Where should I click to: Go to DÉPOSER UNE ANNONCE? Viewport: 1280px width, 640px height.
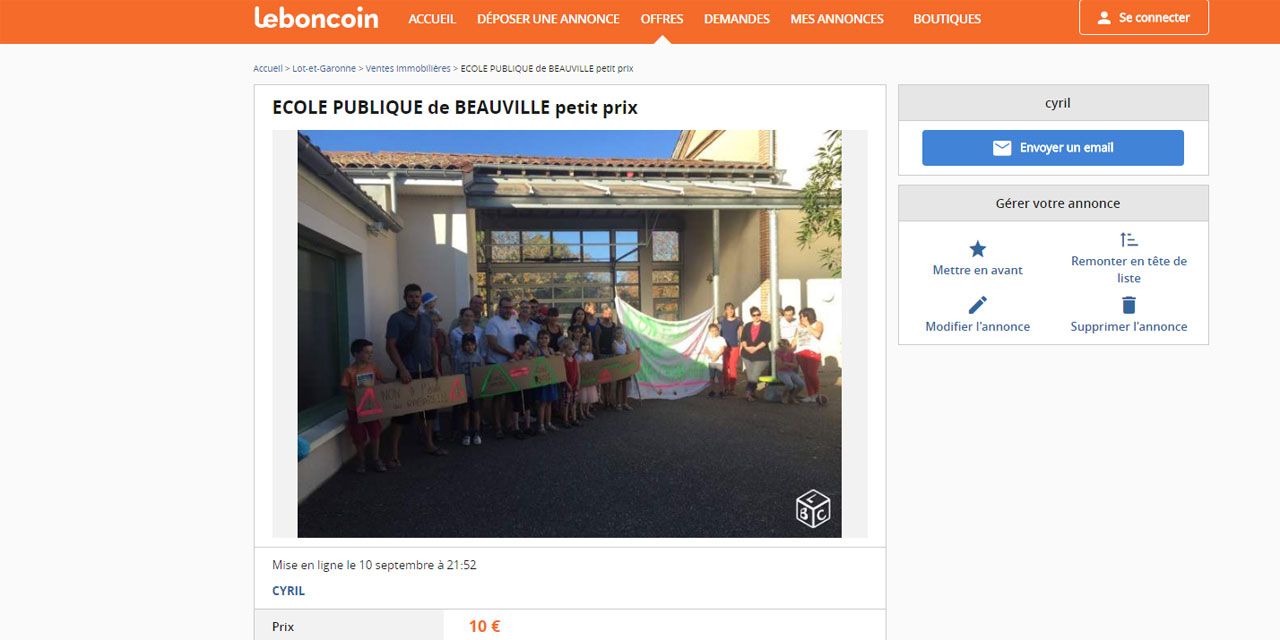(x=548, y=19)
